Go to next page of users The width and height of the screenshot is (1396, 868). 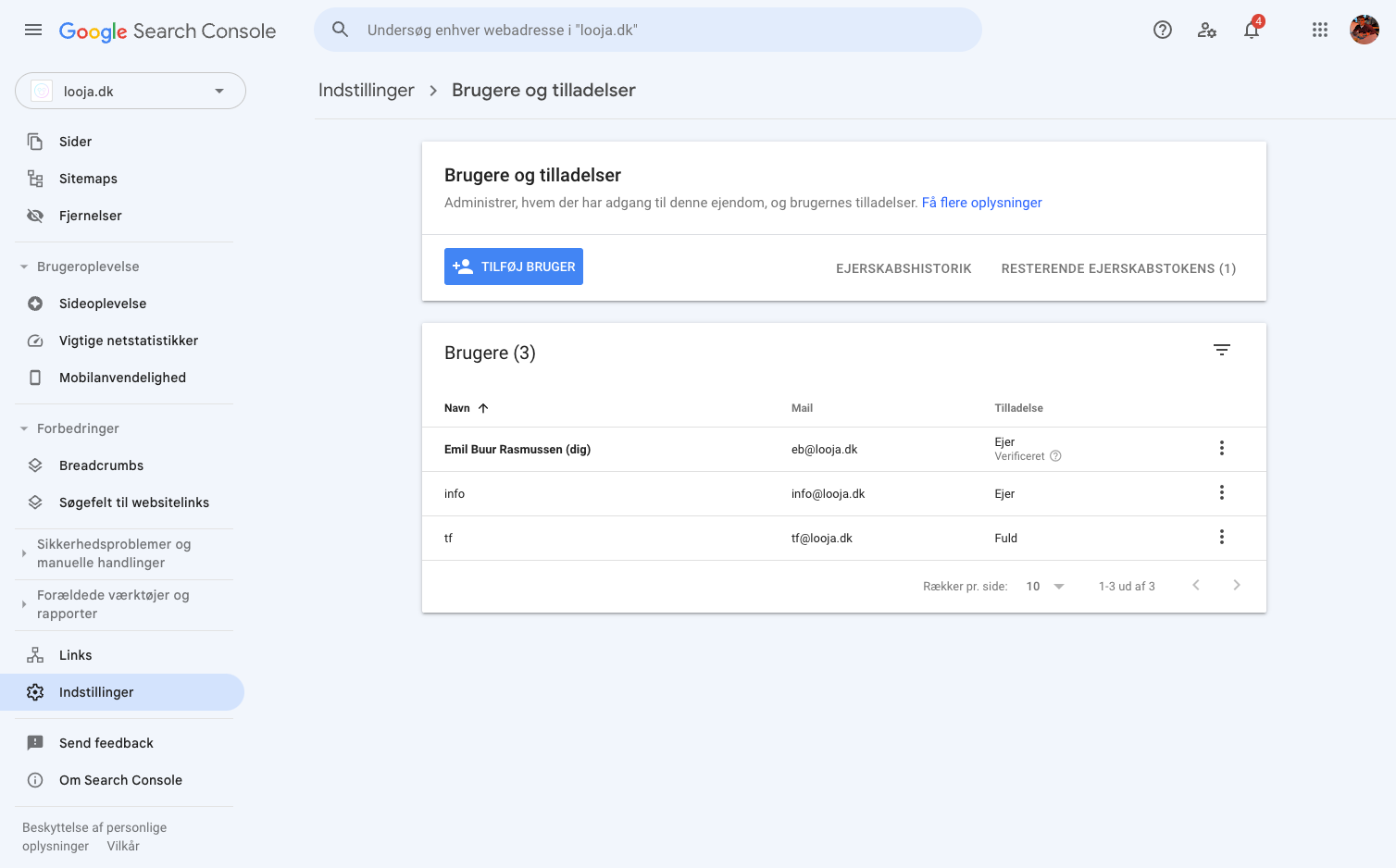pos(1237,585)
